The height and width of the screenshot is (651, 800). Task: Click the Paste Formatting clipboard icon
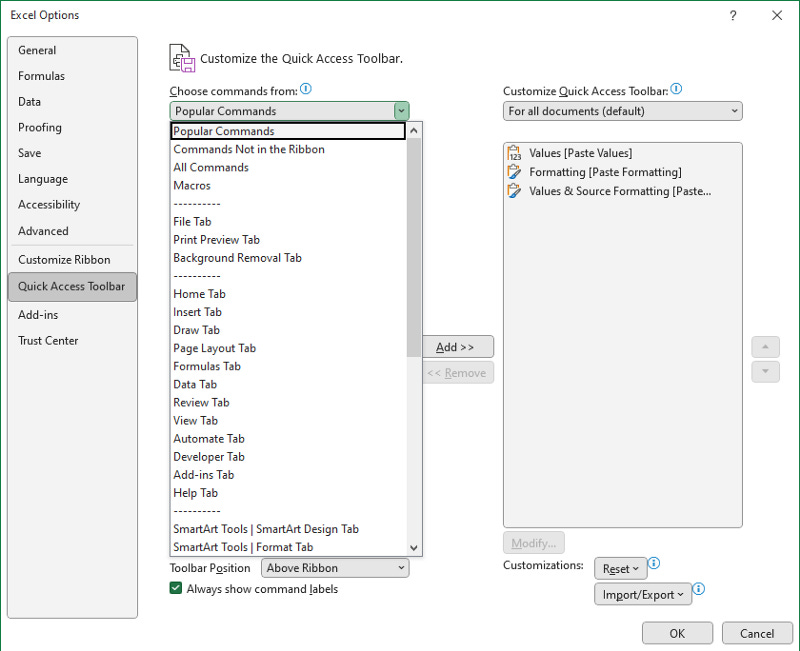[x=514, y=172]
